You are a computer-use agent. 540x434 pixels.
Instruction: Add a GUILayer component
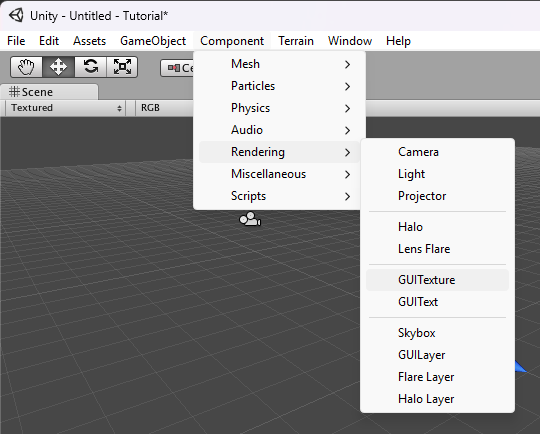point(437,355)
